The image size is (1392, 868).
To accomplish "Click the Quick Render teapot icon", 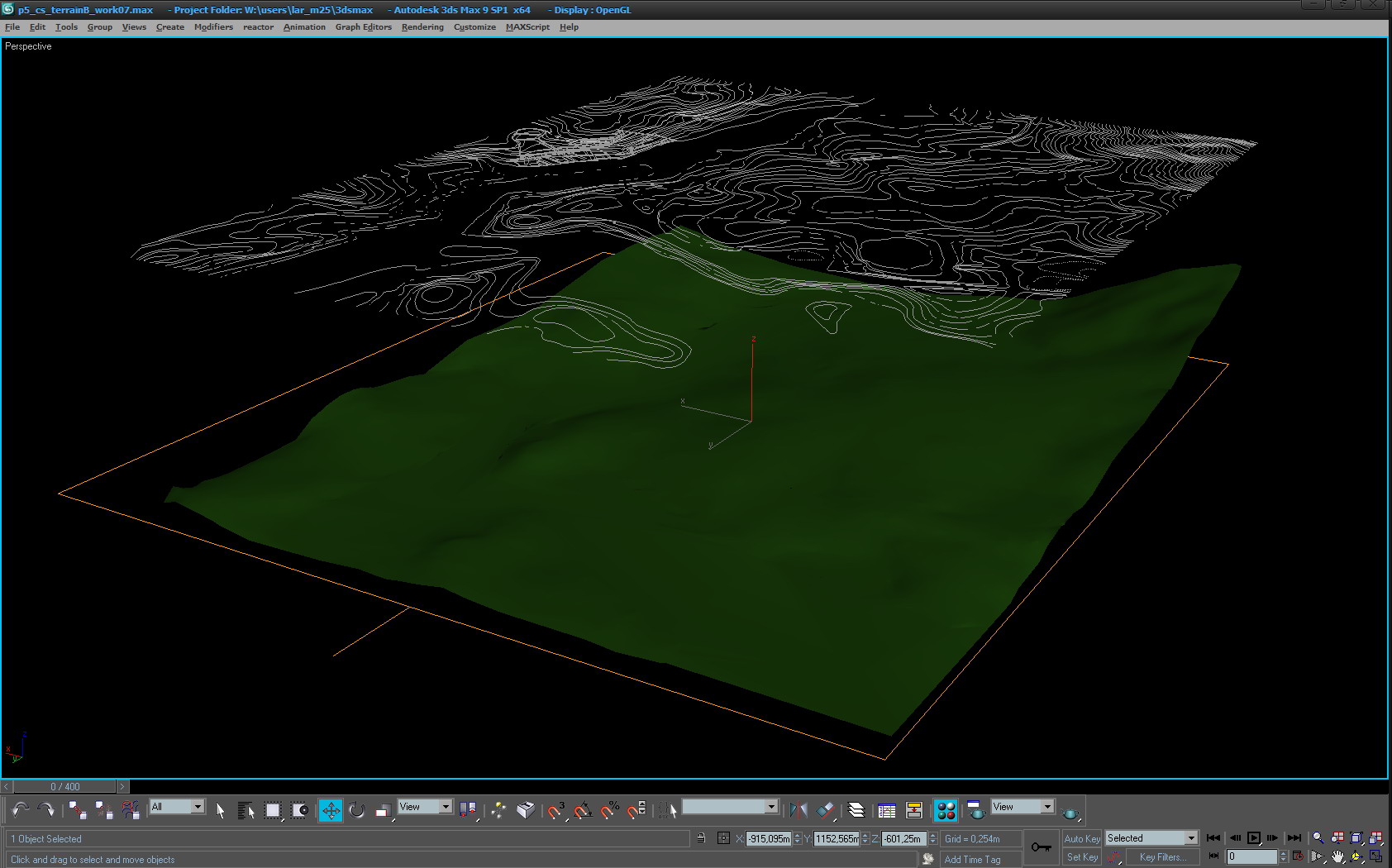I will [1070, 812].
